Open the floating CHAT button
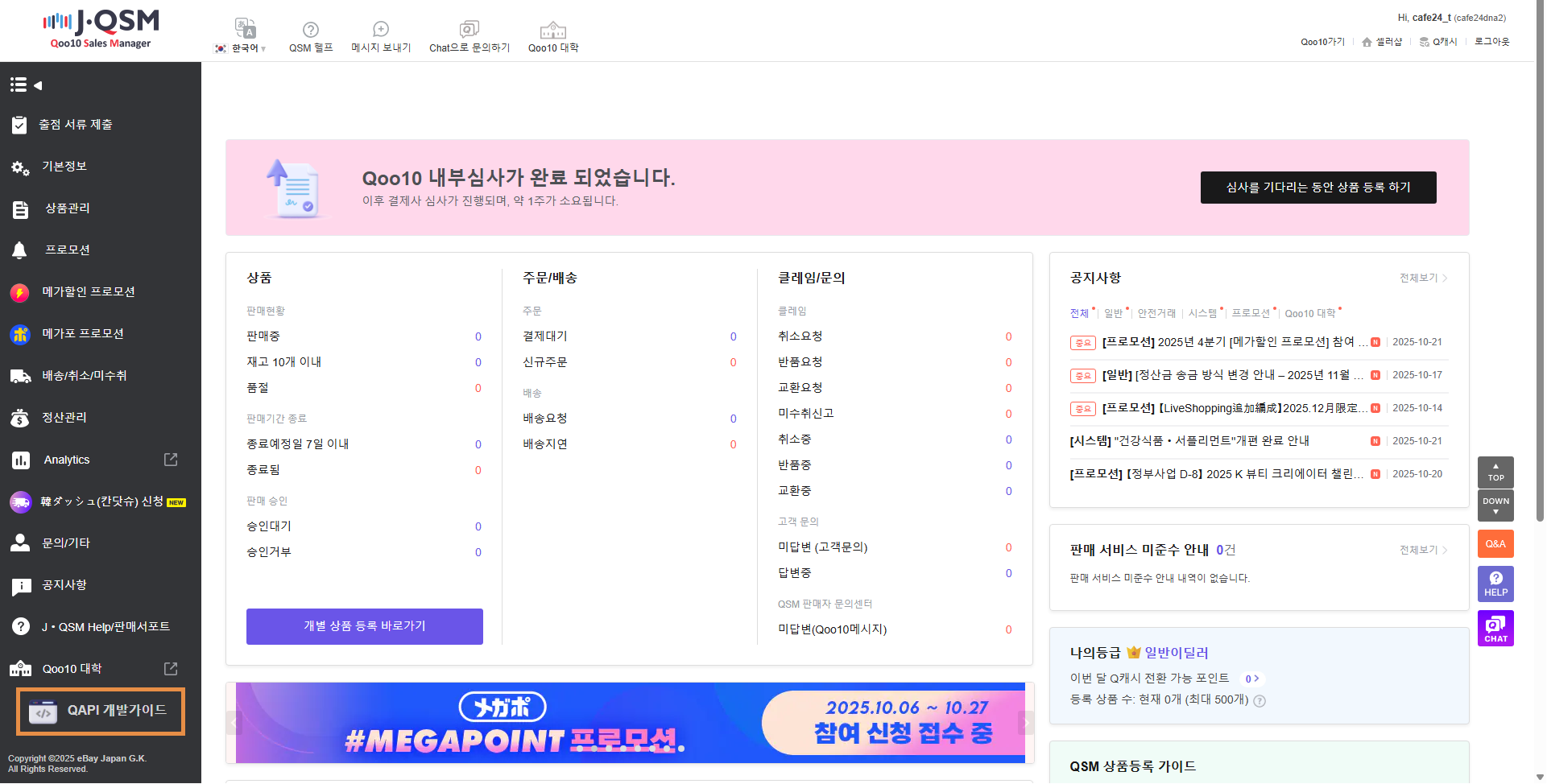Screen dimensions: 1547x784 [1495, 629]
